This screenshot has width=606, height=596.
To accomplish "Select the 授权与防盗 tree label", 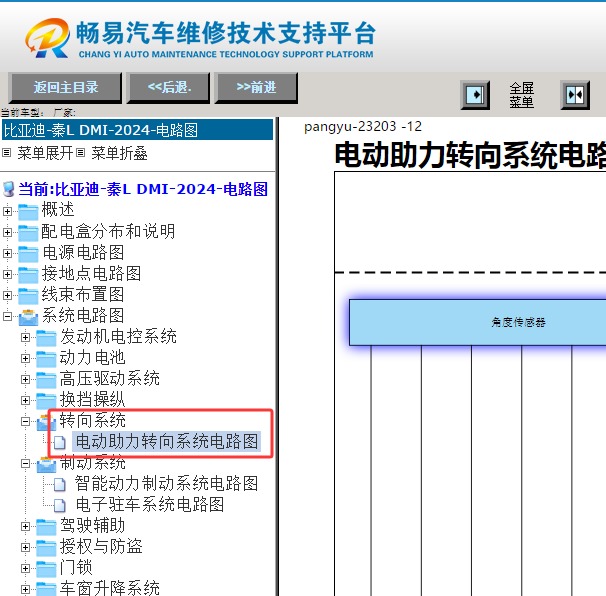I will click(x=101, y=546).
